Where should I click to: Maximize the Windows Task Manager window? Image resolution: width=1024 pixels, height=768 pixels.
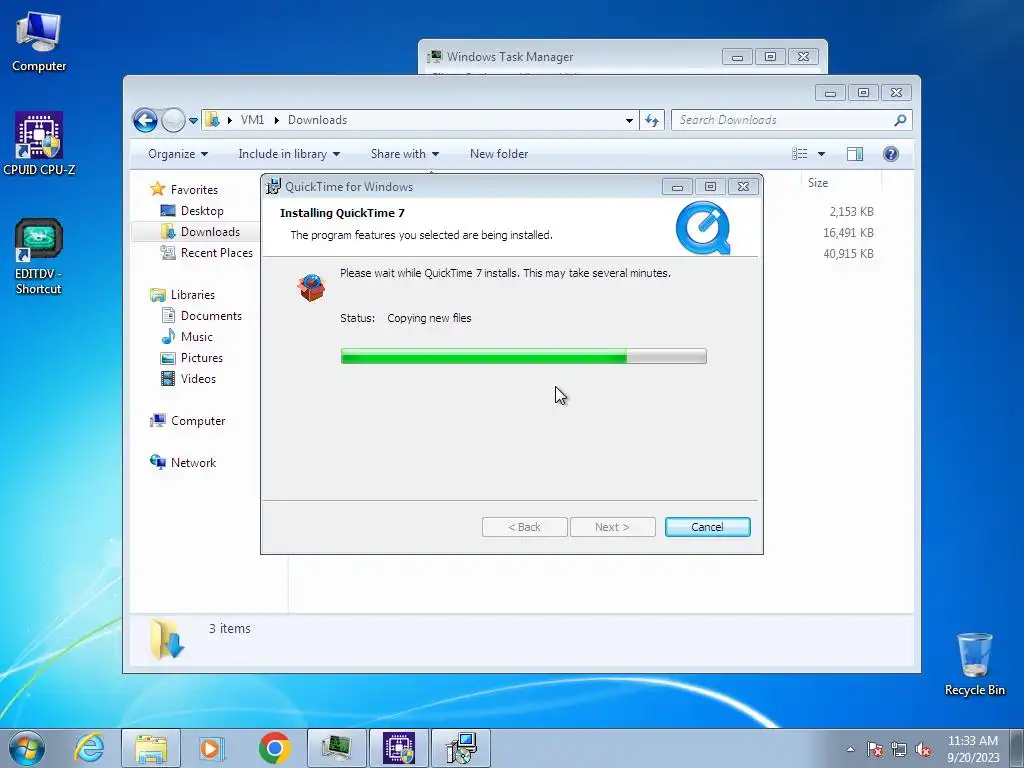(x=770, y=57)
